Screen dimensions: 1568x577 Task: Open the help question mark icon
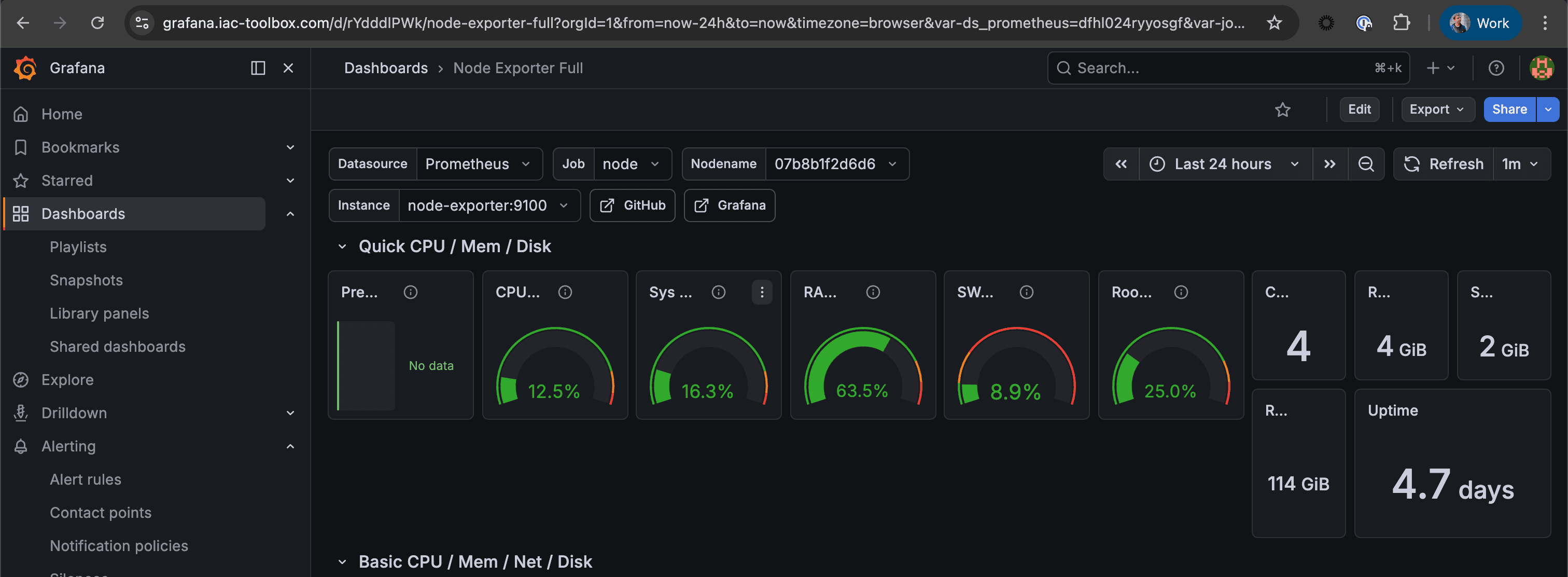point(1495,67)
